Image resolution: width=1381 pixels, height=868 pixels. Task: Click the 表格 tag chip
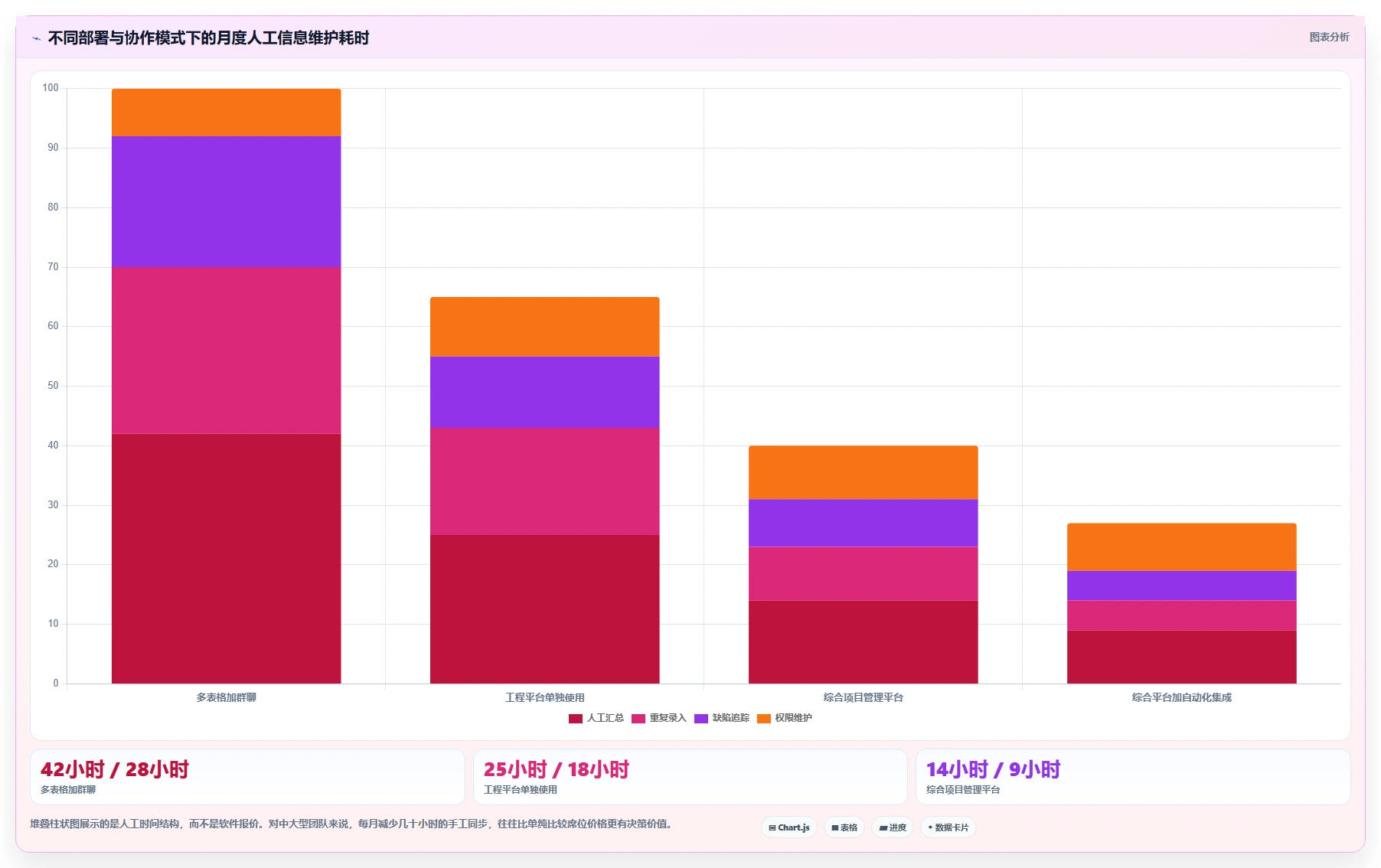[x=844, y=827]
